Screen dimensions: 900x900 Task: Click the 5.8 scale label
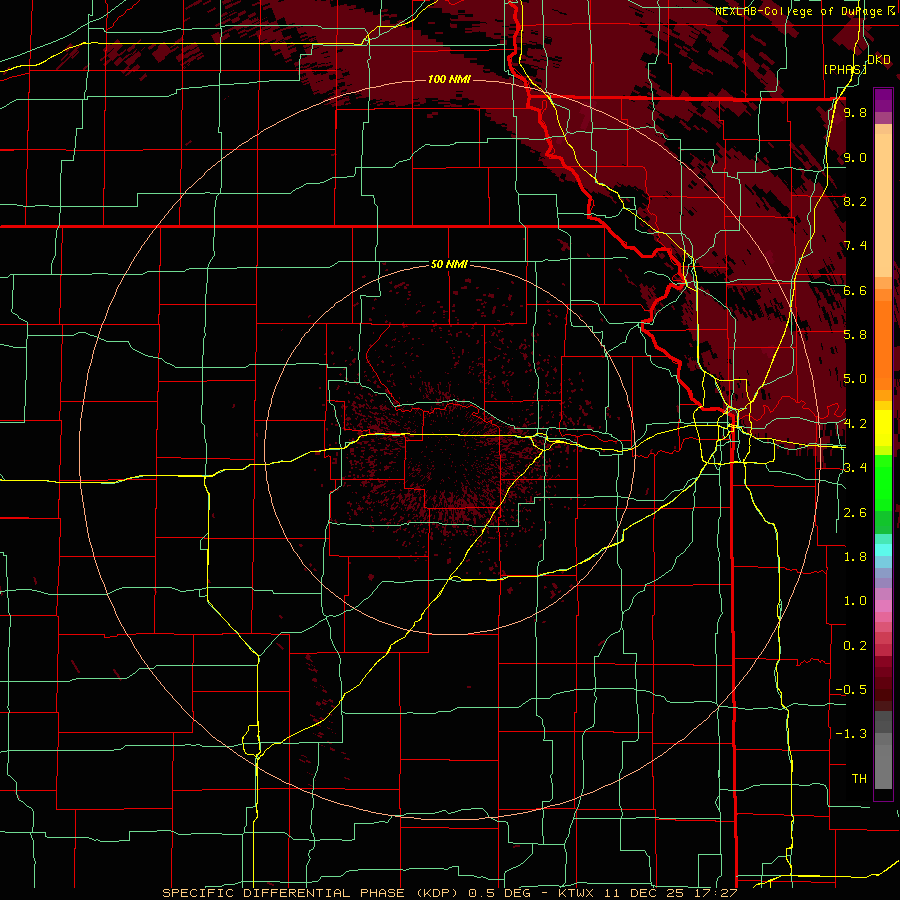(855, 335)
